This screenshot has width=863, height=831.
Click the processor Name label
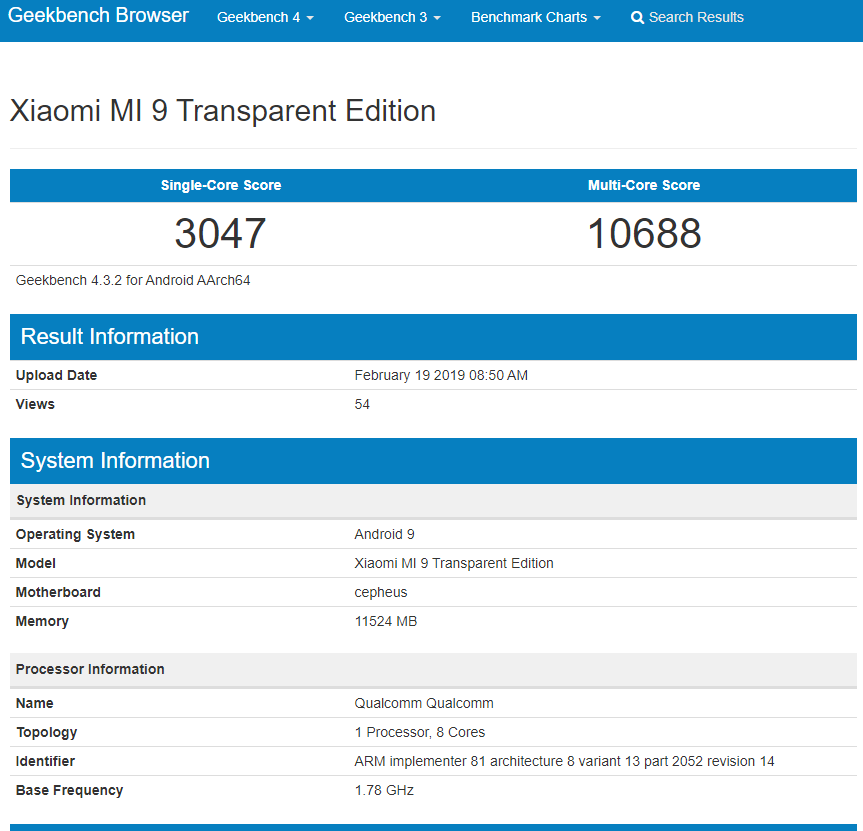pyautogui.click(x=34, y=703)
